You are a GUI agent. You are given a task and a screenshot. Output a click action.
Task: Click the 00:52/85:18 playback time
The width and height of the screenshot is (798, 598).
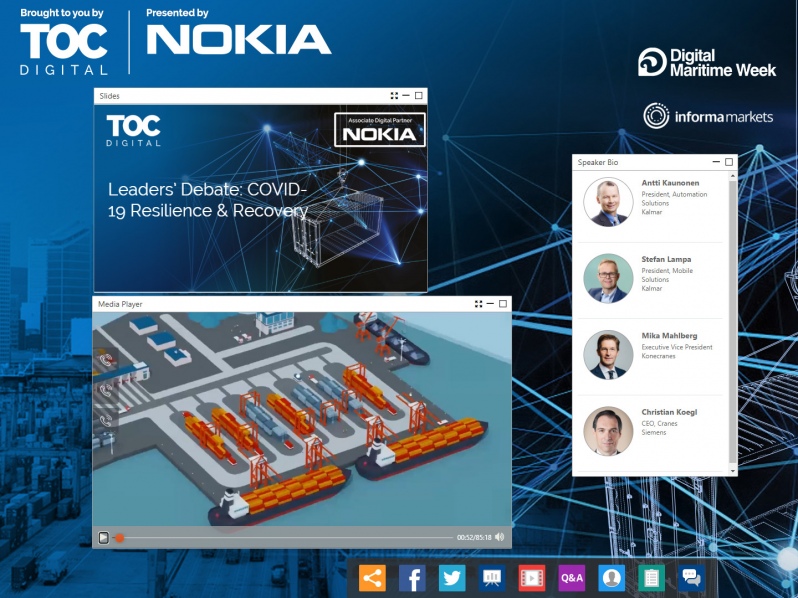(x=474, y=537)
